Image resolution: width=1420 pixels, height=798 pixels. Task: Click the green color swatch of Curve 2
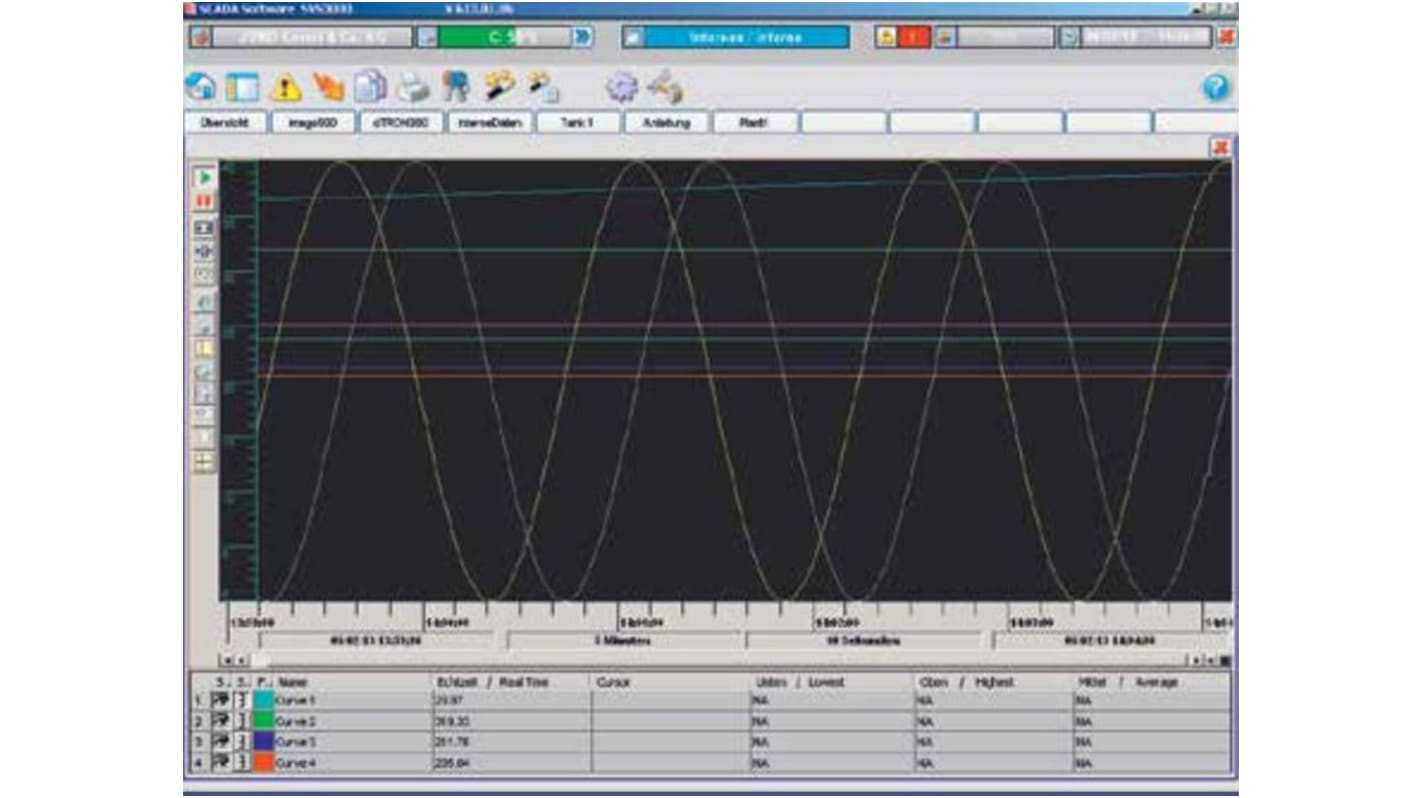[x=264, y=721]
